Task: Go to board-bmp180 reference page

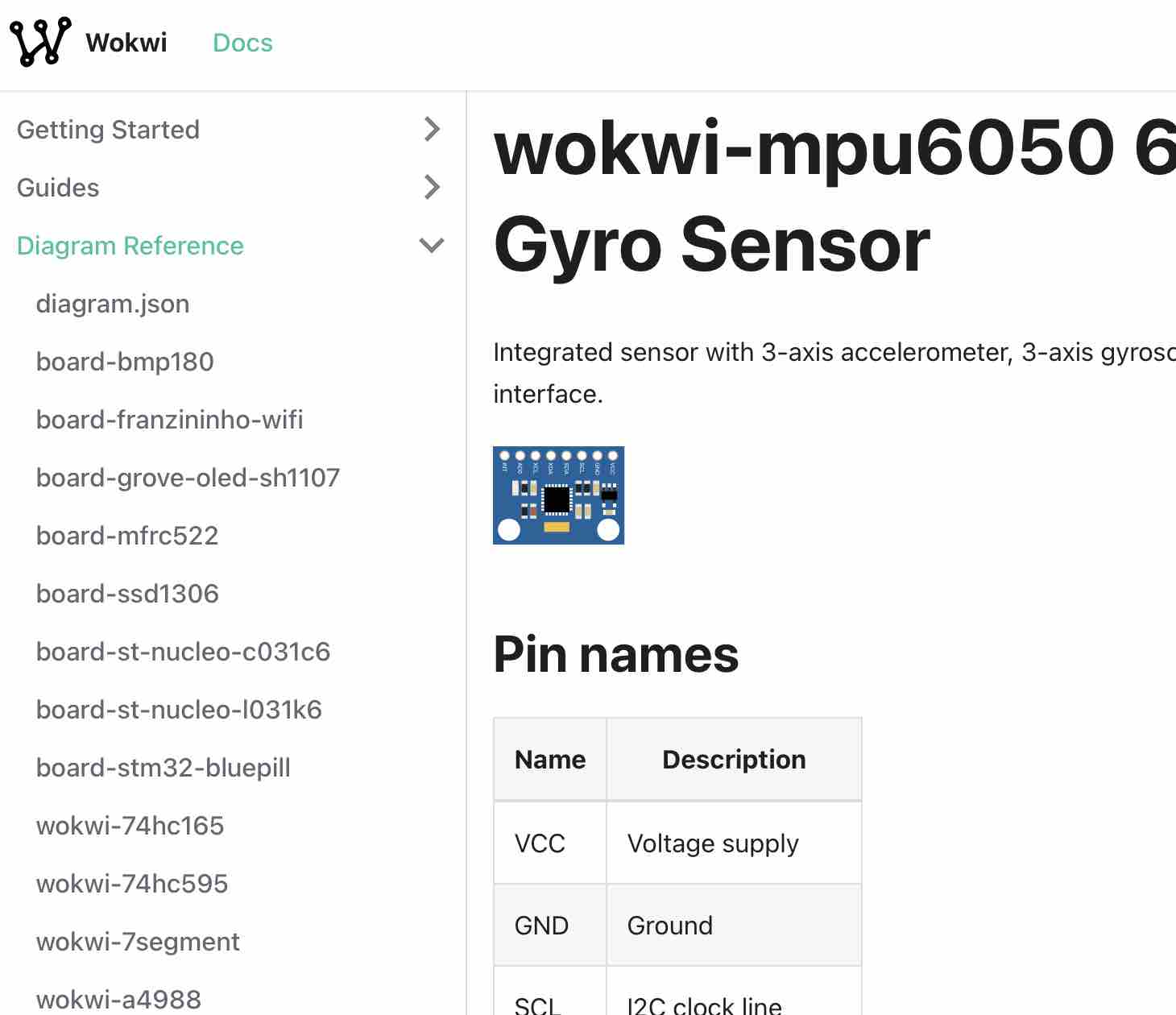Action: click(x=125, y=362)
